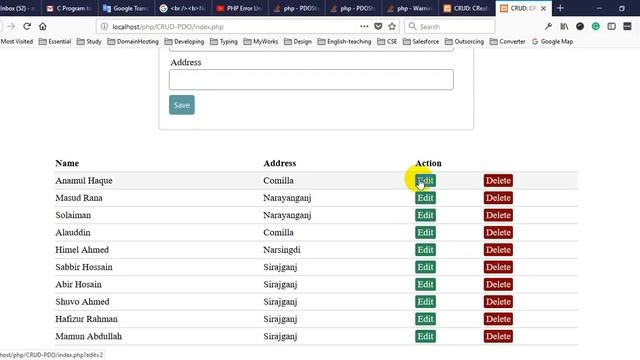The image size is (640, 360).
Task: Open Most Visited bookmarks
Action: pos(16,42)
